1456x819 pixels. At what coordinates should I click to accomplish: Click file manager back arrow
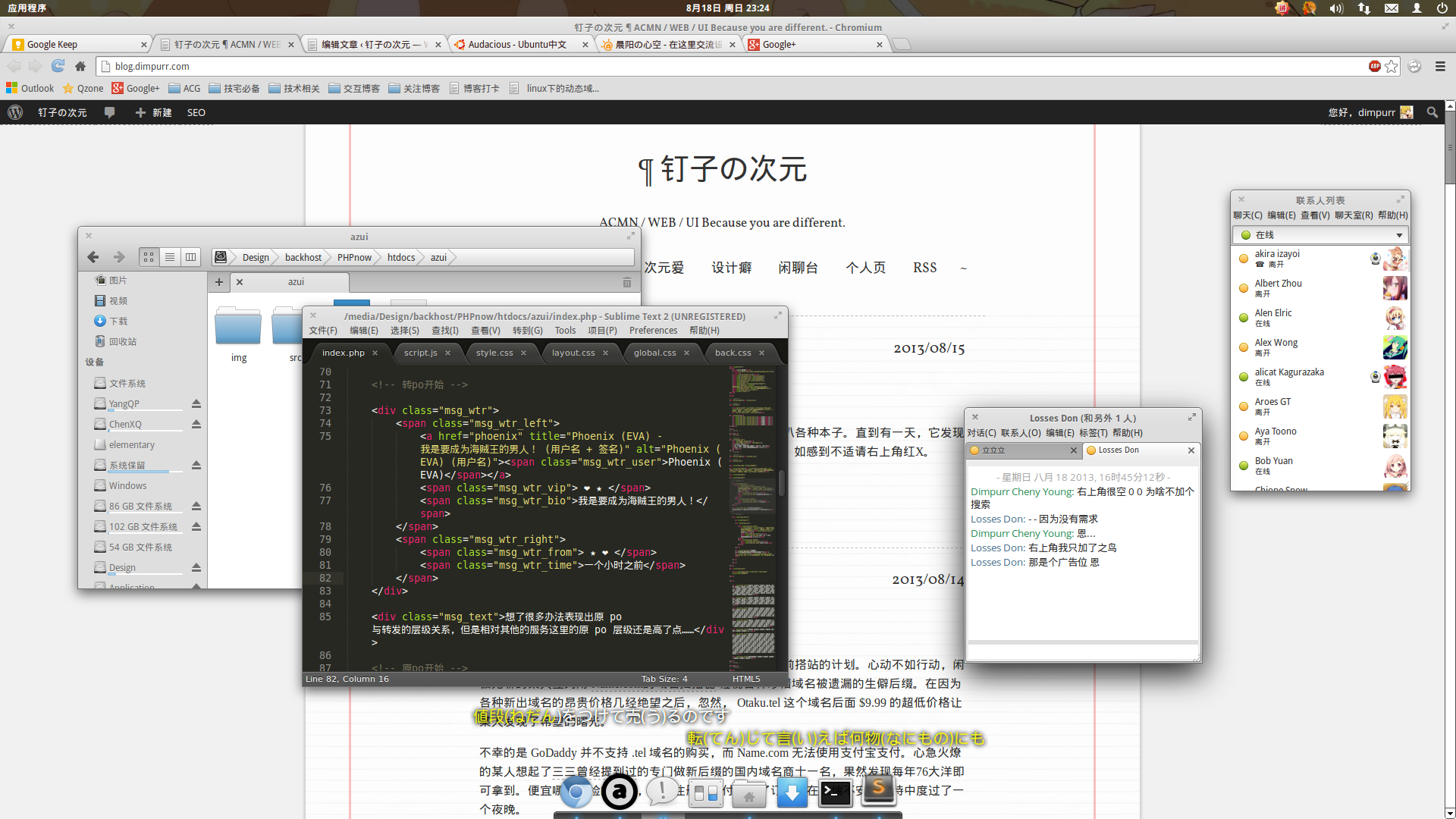[x=93, y=257]
